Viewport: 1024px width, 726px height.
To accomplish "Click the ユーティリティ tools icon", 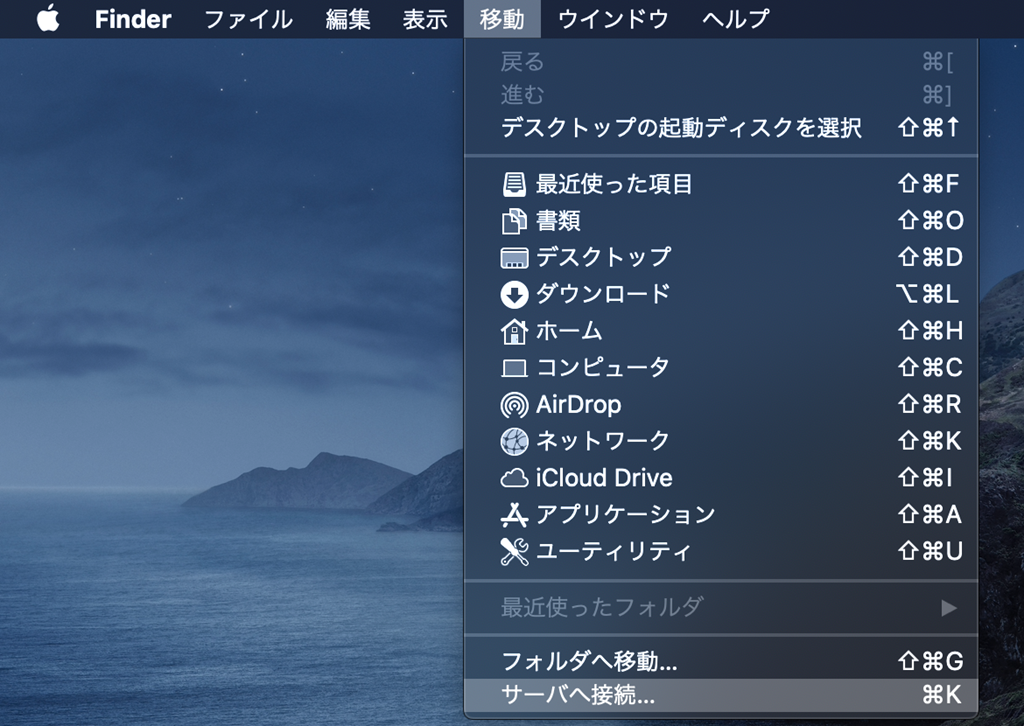I will [514, 552].
